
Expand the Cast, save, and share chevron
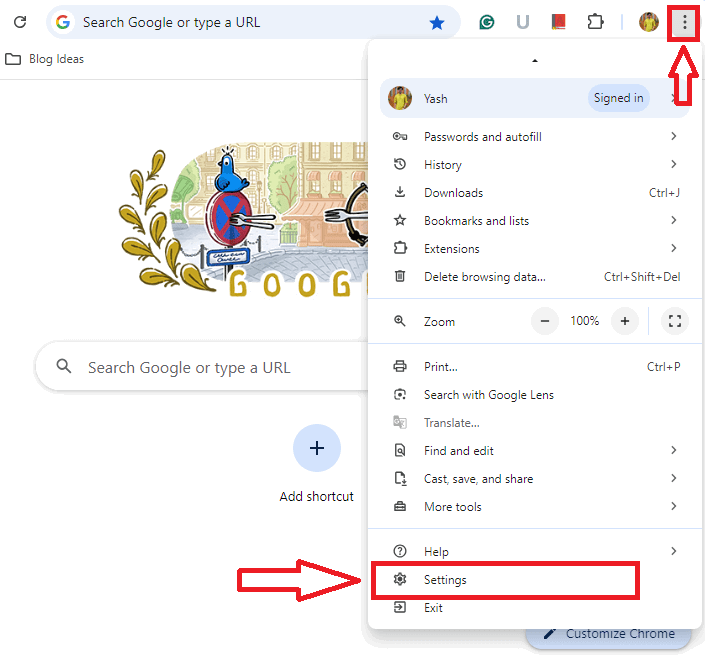tap(674, 478)
